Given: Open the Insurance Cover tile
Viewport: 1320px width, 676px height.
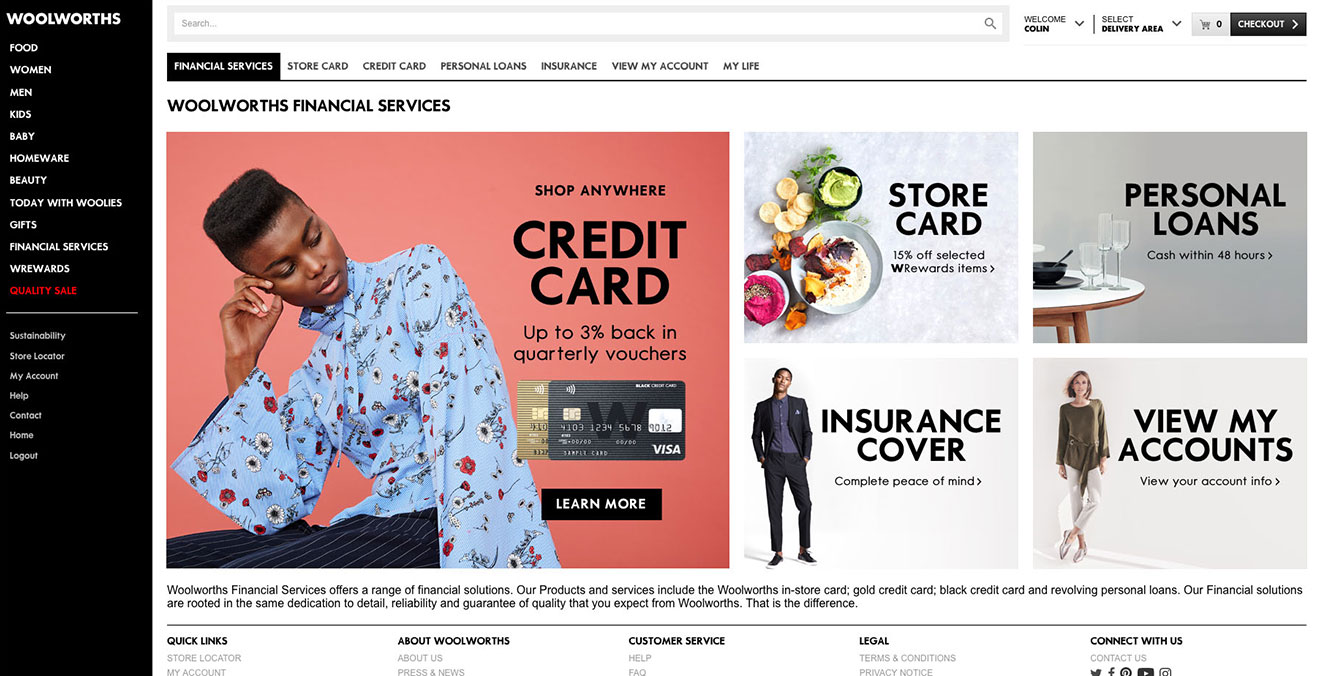Looking at the screenshot, I should [x=881, y=463].
